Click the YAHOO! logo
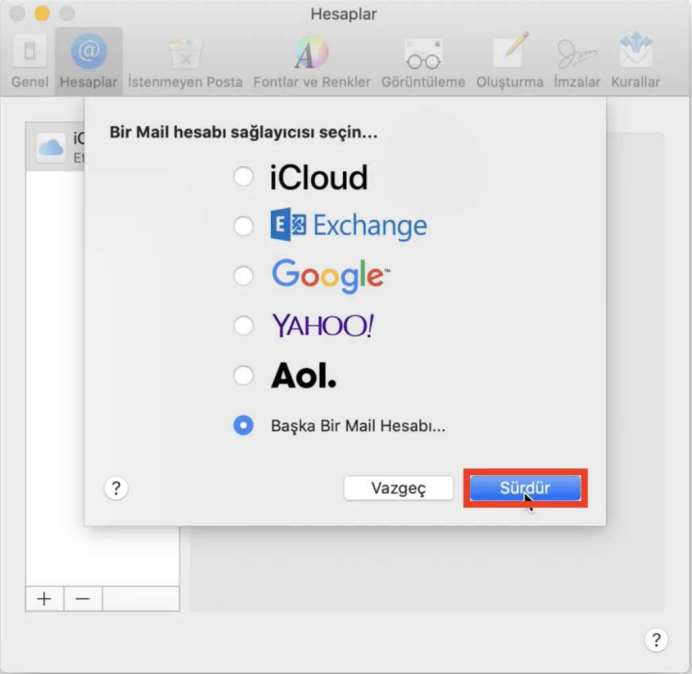The image size is (692, 674). (323, 326)
